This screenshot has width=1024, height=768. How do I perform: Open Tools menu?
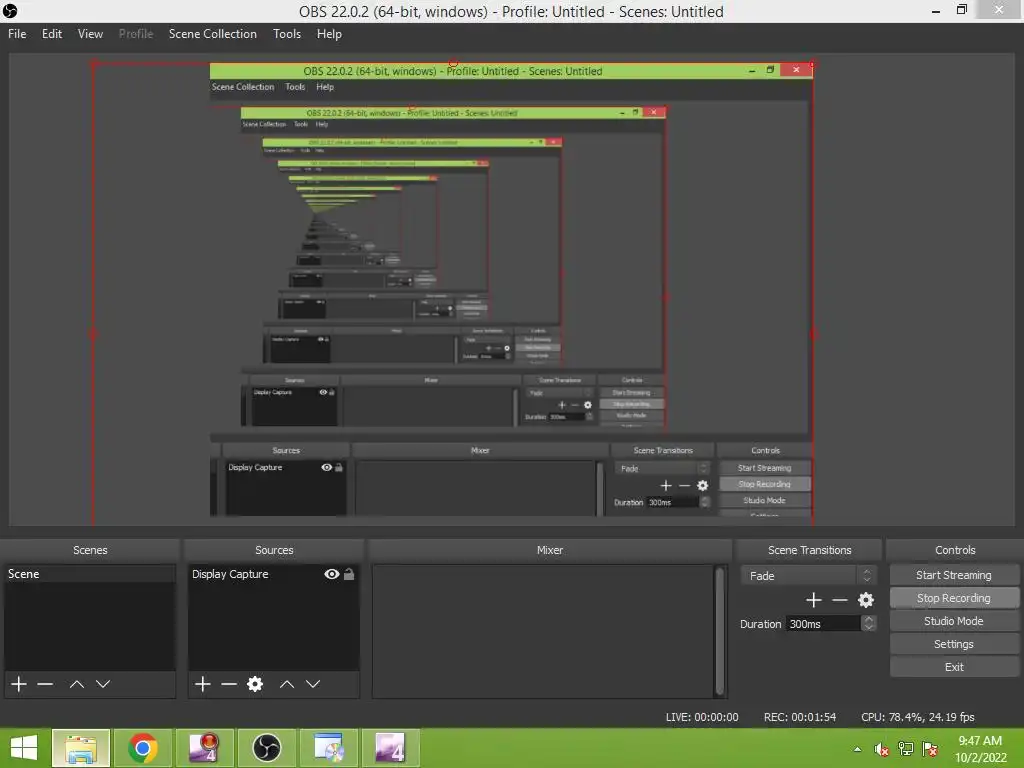pos(287,34)
